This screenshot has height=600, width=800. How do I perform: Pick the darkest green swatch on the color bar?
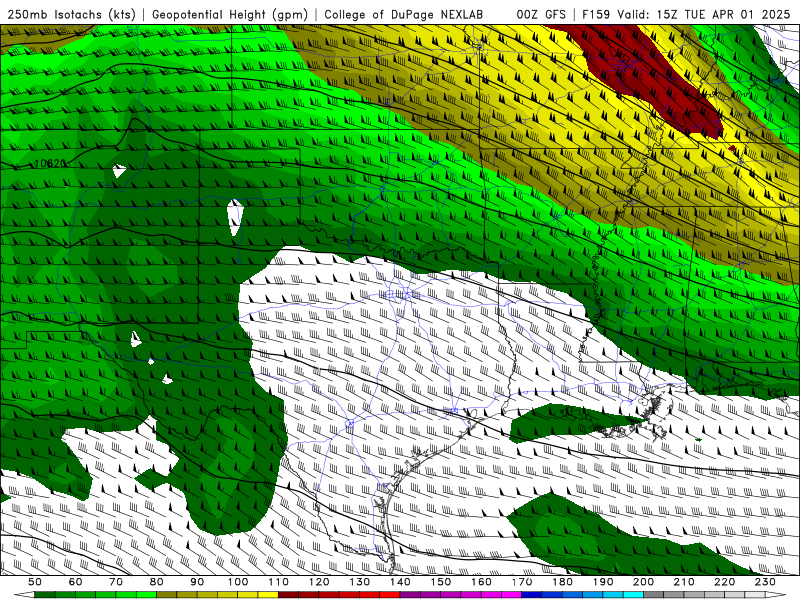tap(45, 595)
